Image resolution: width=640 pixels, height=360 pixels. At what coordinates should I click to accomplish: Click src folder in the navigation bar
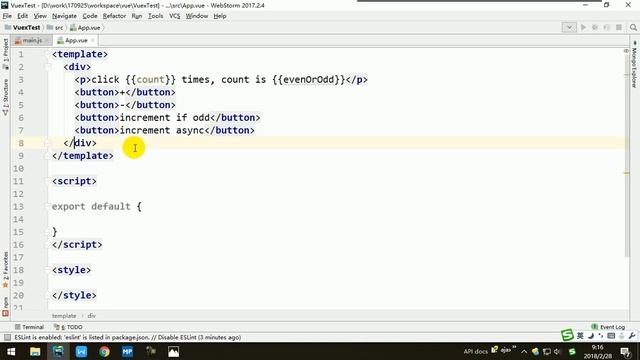55,27
